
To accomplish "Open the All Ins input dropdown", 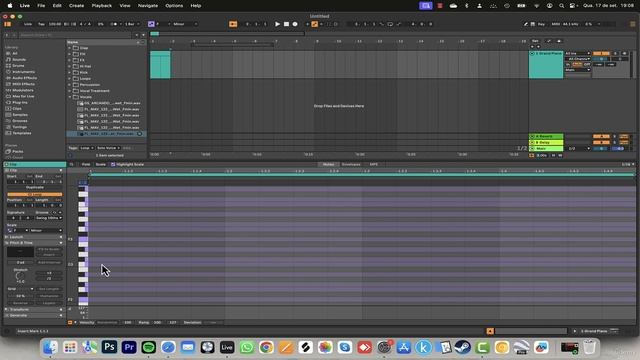I will [578, 53].
